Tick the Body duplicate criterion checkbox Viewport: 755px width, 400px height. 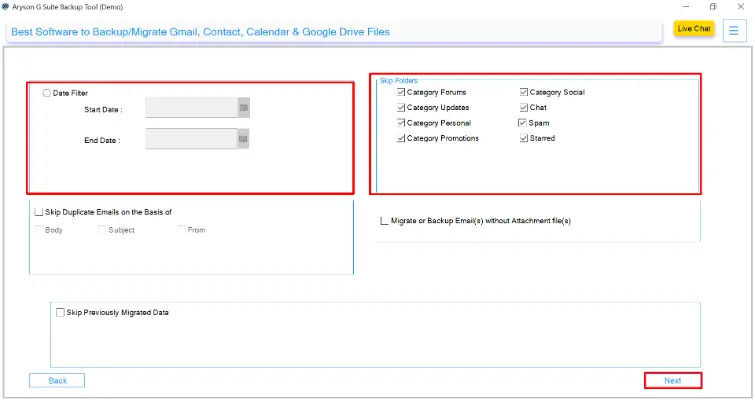click(39, 230)
